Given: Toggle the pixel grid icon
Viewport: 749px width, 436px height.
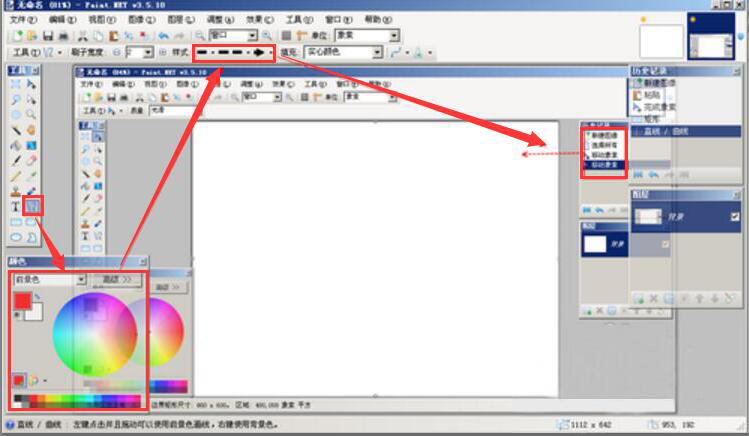Looking at the screenshot, I should pyautogui.click(x=286, y=35).
